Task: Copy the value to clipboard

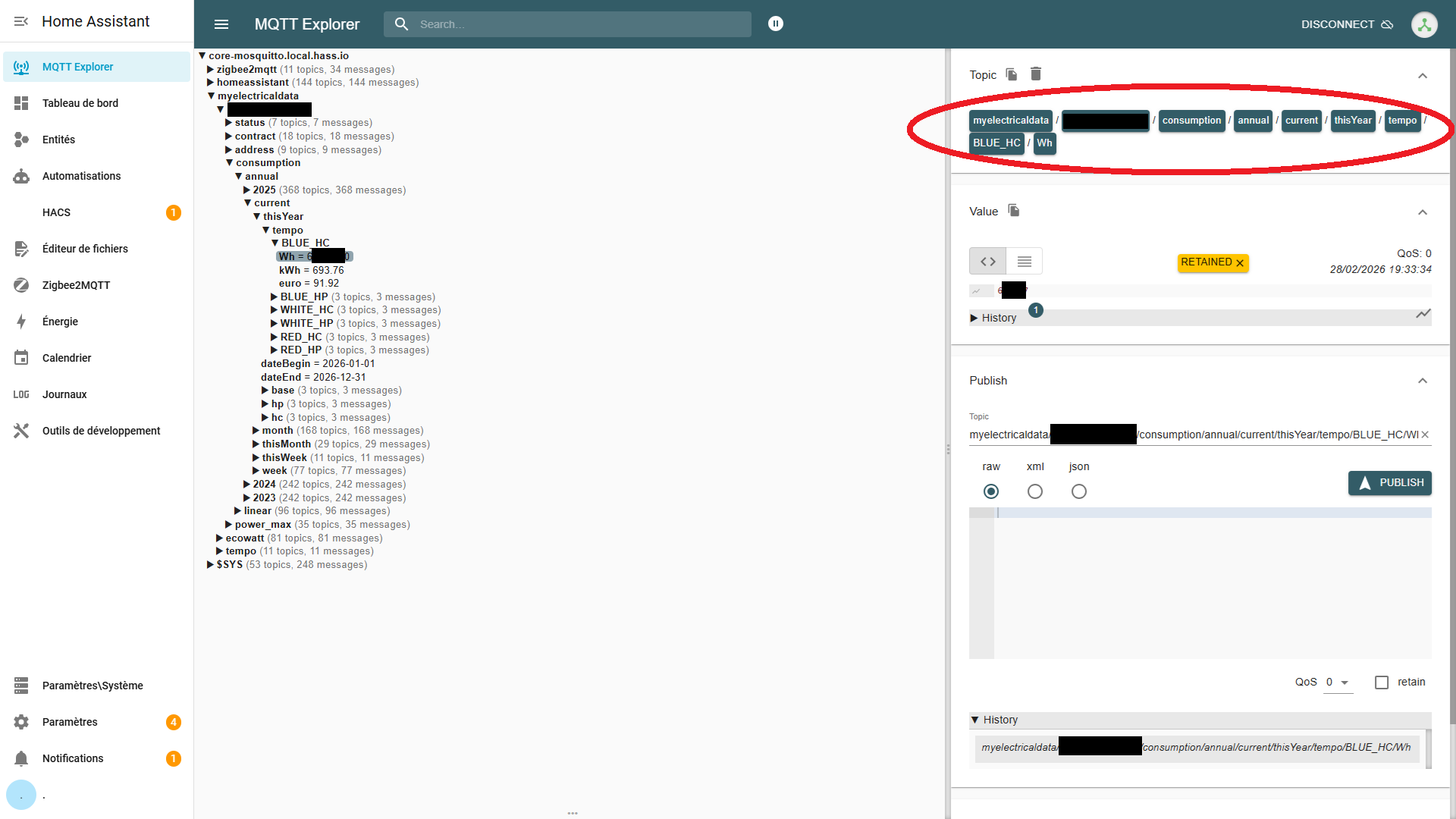Action: (x=1014, y=211)
